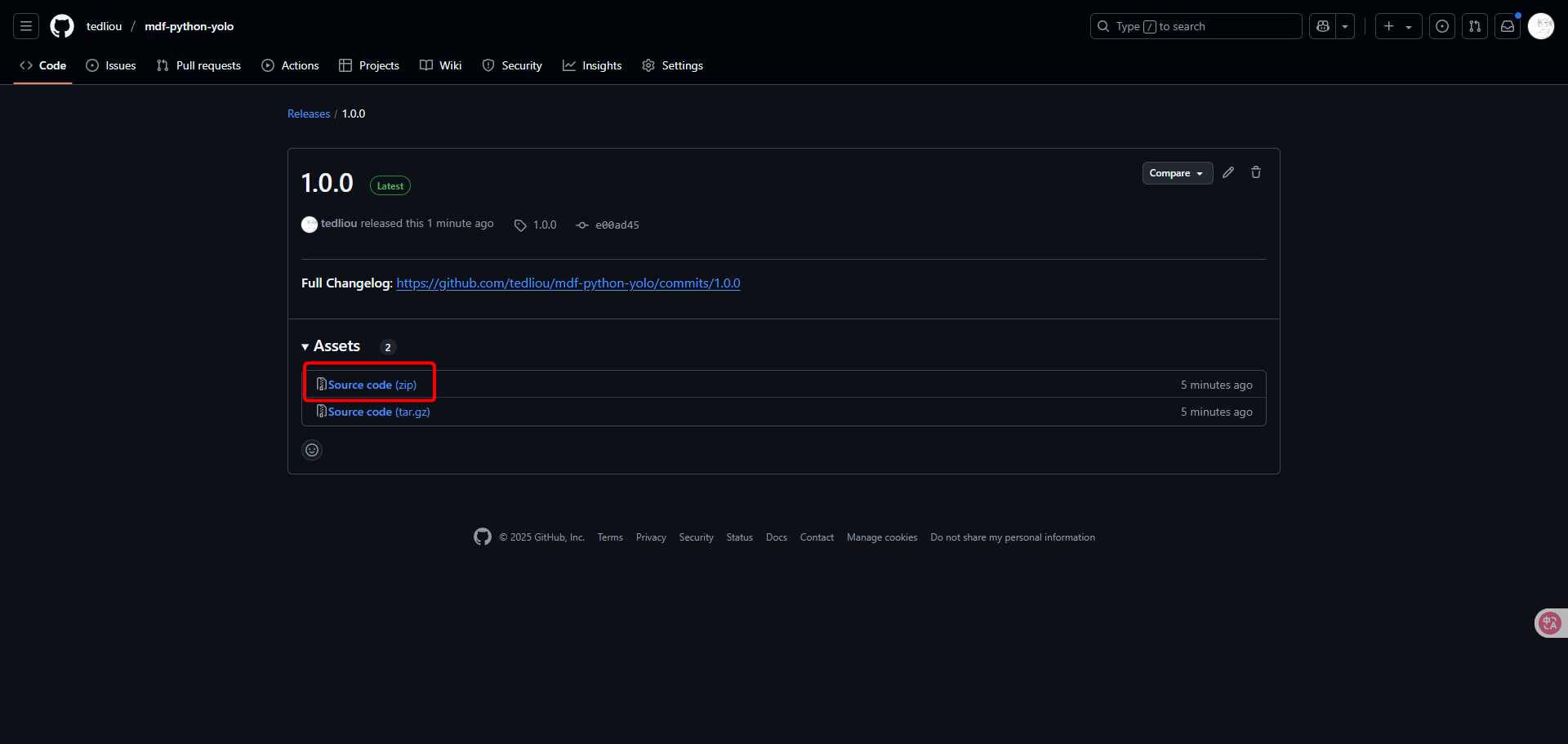
Task: Open pull requests icon in header
Action: tap(1475, 26)
